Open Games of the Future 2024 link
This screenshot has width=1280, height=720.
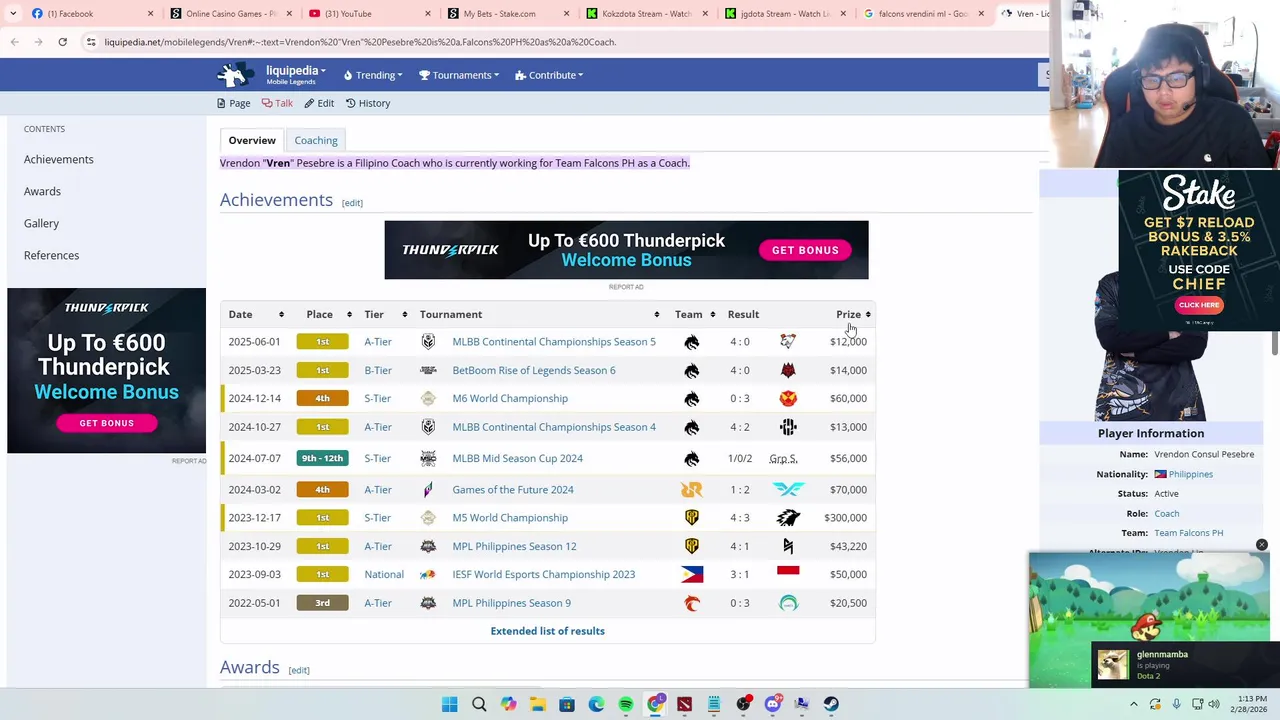(x=513, y=490)
